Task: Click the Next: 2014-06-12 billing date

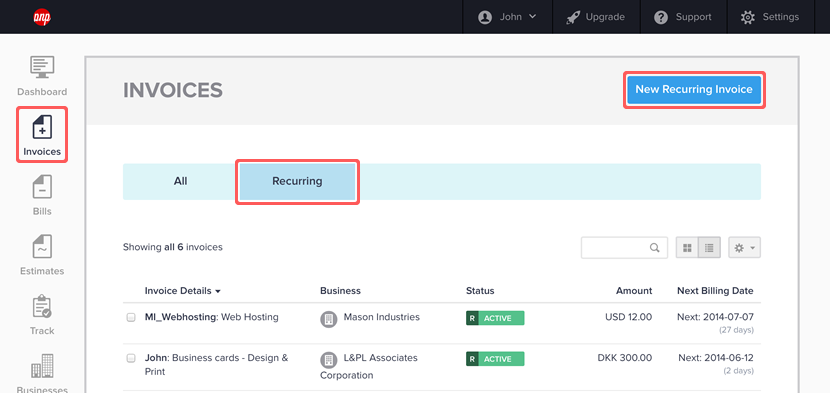Action: [x=716, y=358]
